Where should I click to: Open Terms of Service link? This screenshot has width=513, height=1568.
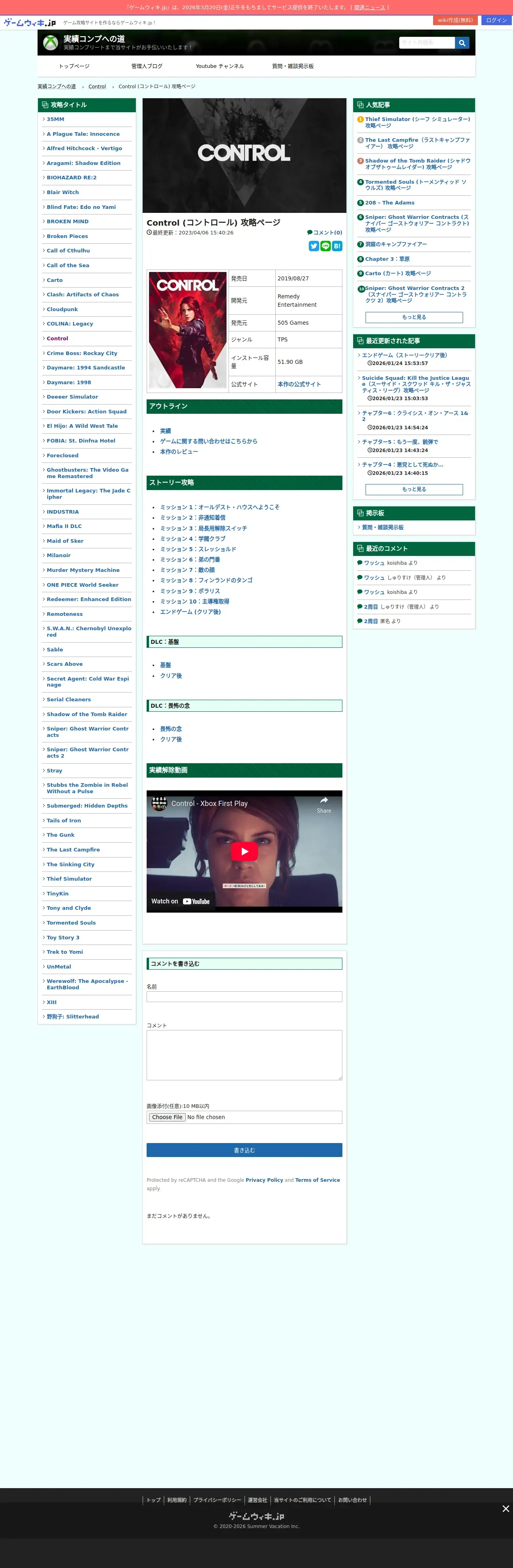pos(317,1180)
